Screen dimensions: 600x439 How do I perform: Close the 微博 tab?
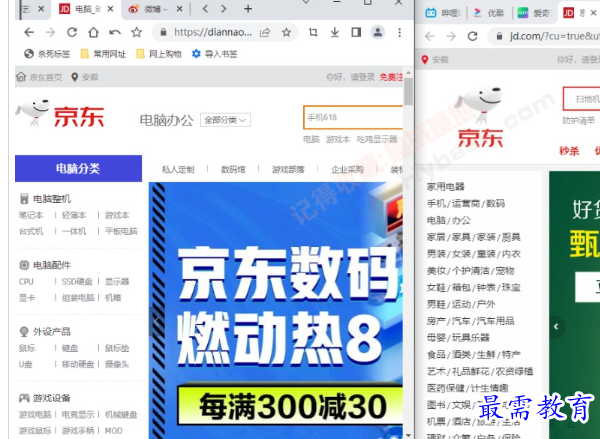tap(179, 9)
